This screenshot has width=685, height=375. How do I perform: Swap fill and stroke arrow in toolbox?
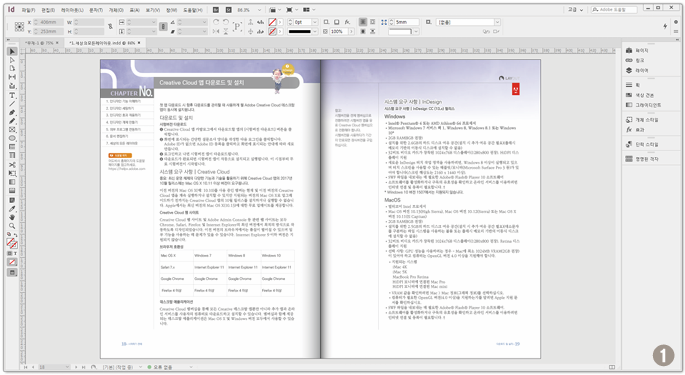click(15, 235)
